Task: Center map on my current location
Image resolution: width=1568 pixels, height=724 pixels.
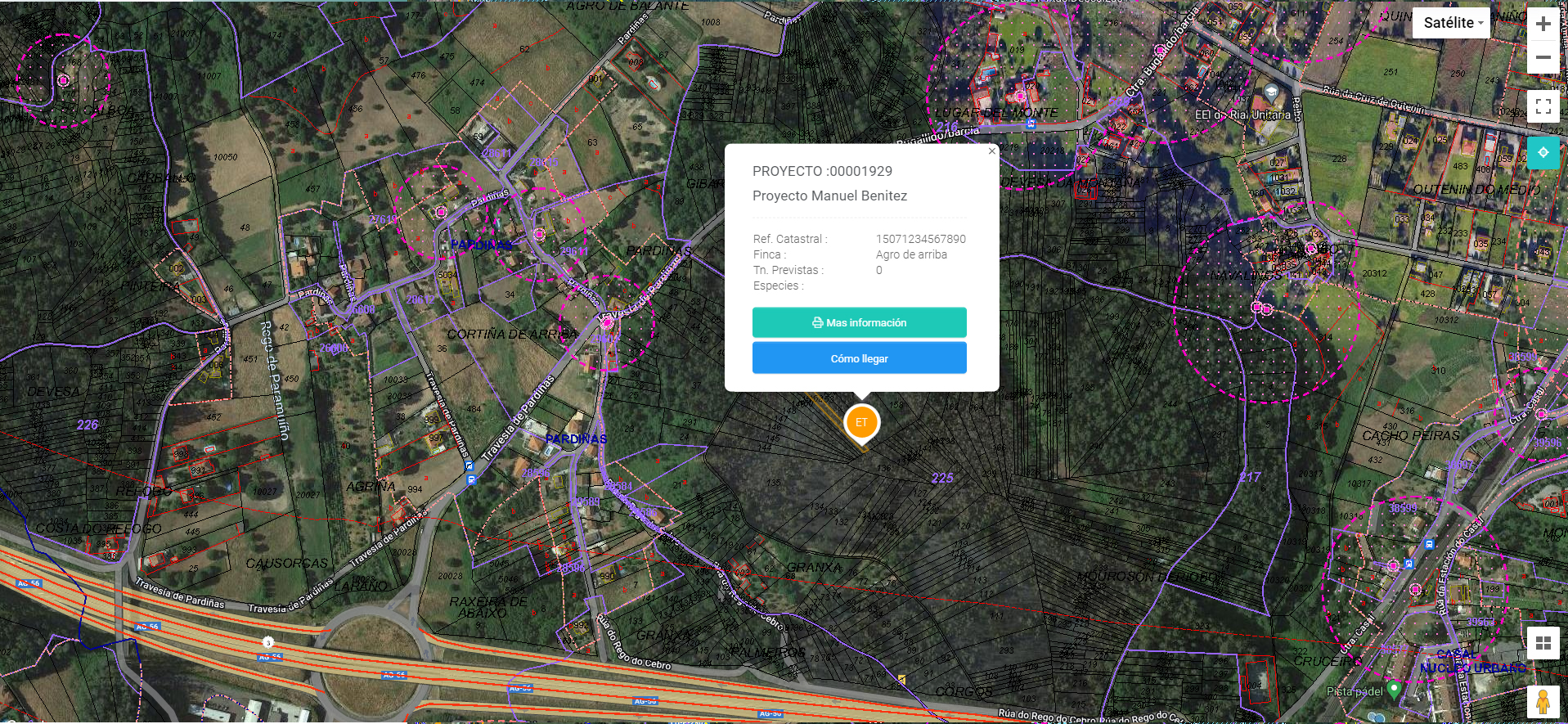Action: [x=1543, y=153]
